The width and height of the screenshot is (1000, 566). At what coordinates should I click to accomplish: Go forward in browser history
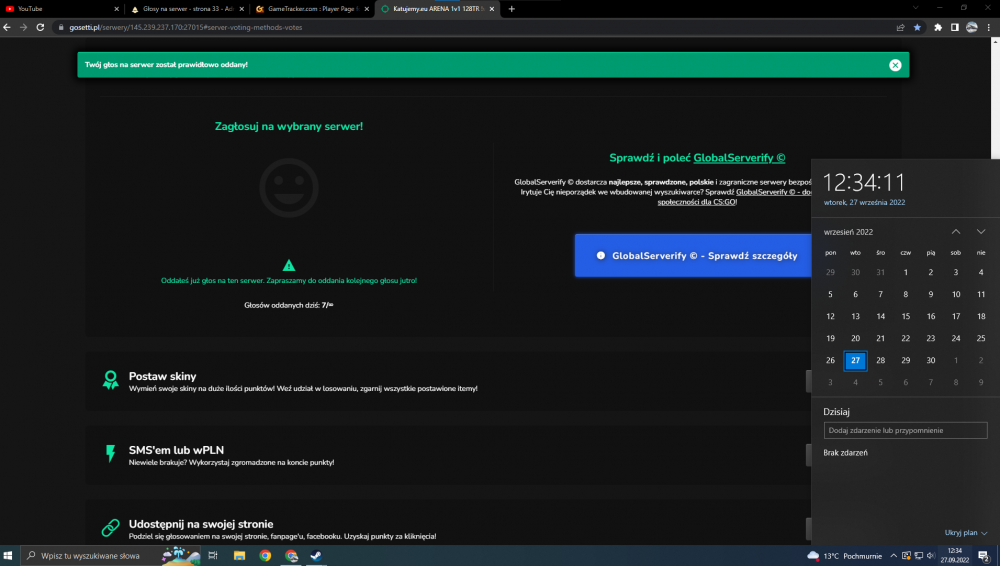coord(24,27)
